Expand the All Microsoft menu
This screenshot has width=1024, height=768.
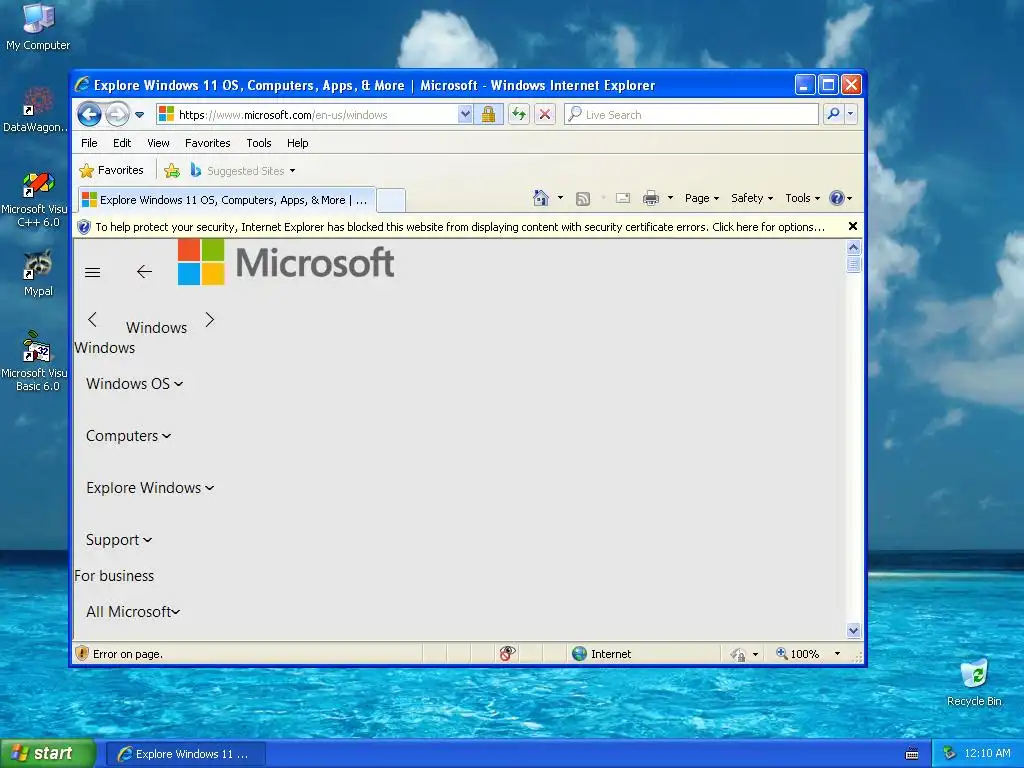tap(133, 612)
